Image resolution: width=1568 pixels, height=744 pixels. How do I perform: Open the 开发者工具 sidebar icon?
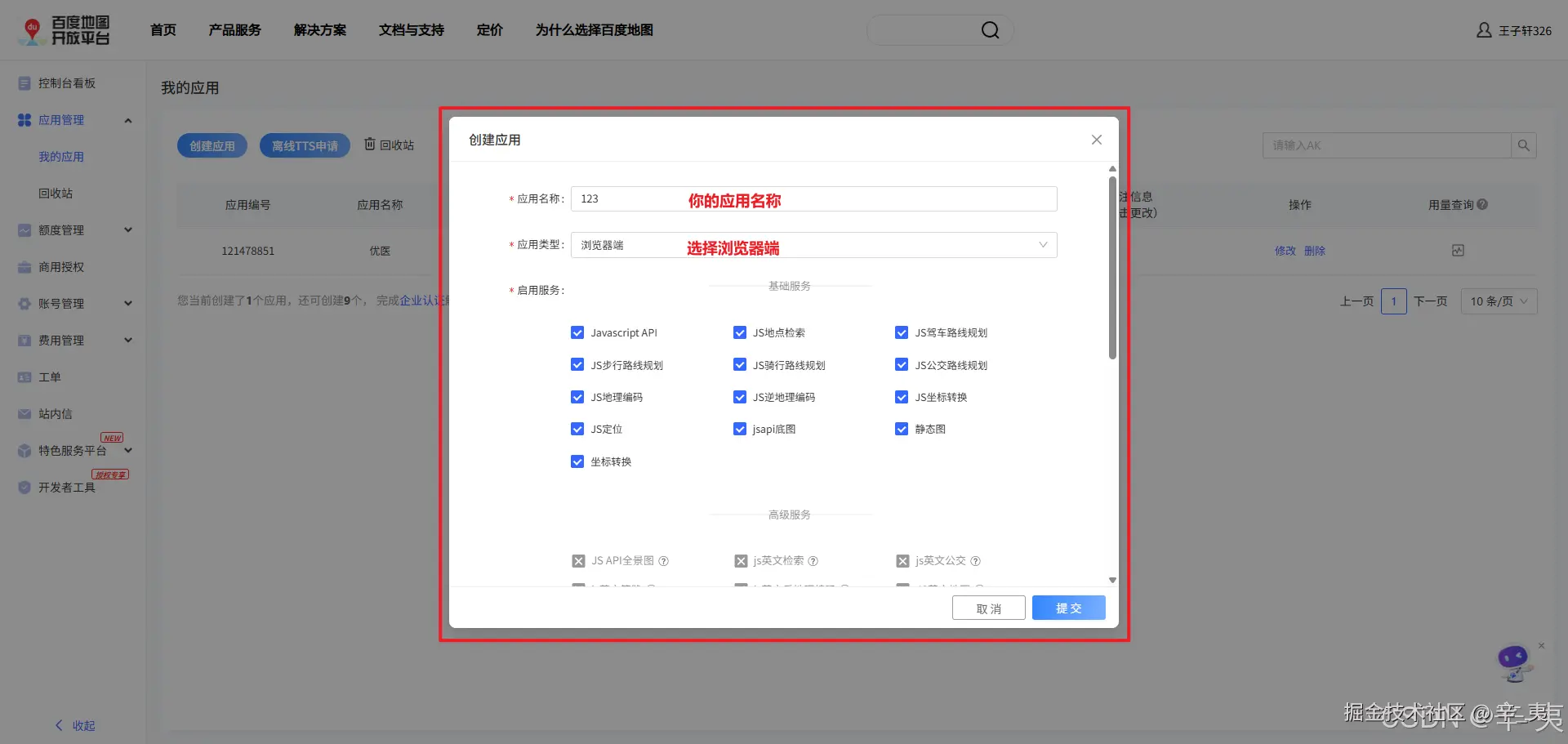(x=24, y=487)
